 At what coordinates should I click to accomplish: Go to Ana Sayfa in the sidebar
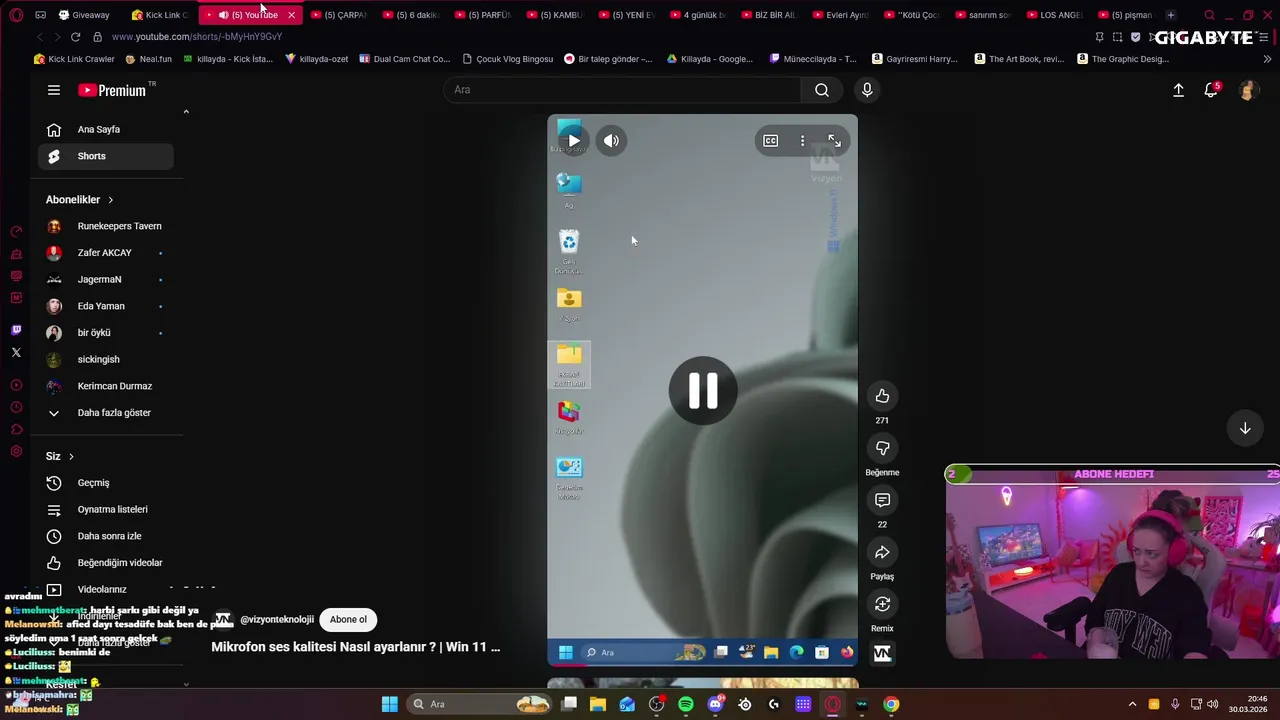106,129
